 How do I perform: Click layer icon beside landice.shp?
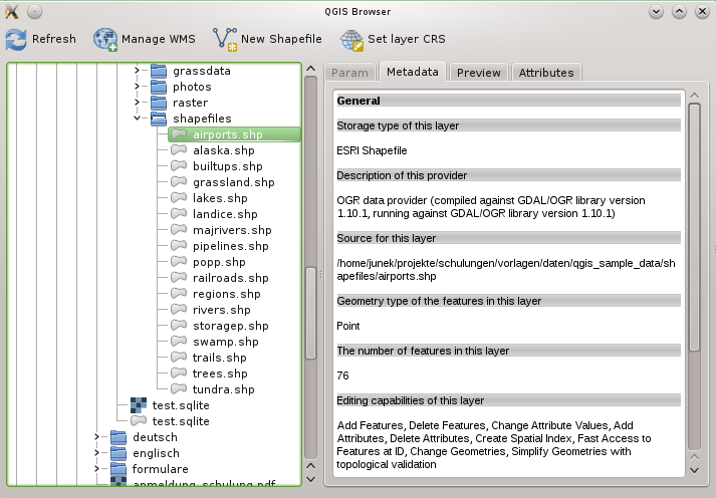pyautogui.click(x=179, y=214)
